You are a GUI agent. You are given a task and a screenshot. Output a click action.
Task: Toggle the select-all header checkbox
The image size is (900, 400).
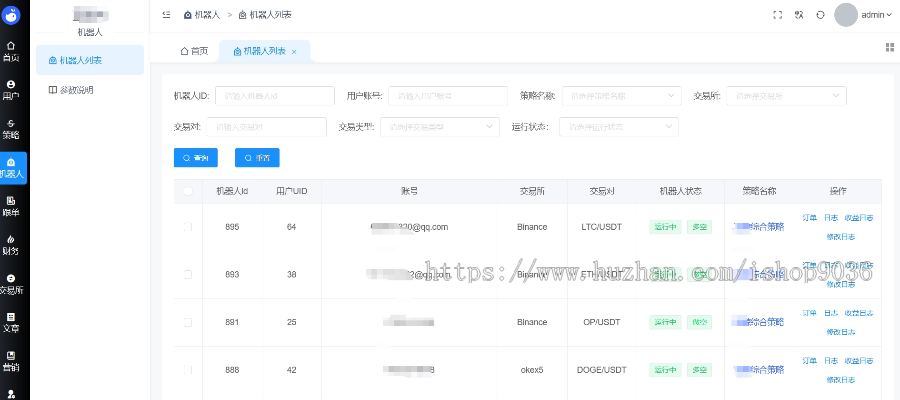click(188, 191)
